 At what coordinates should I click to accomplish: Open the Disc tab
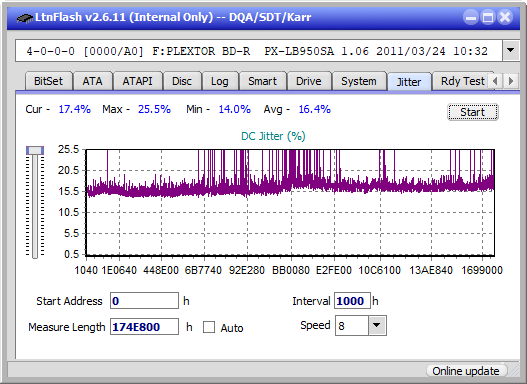click(182, 81)
